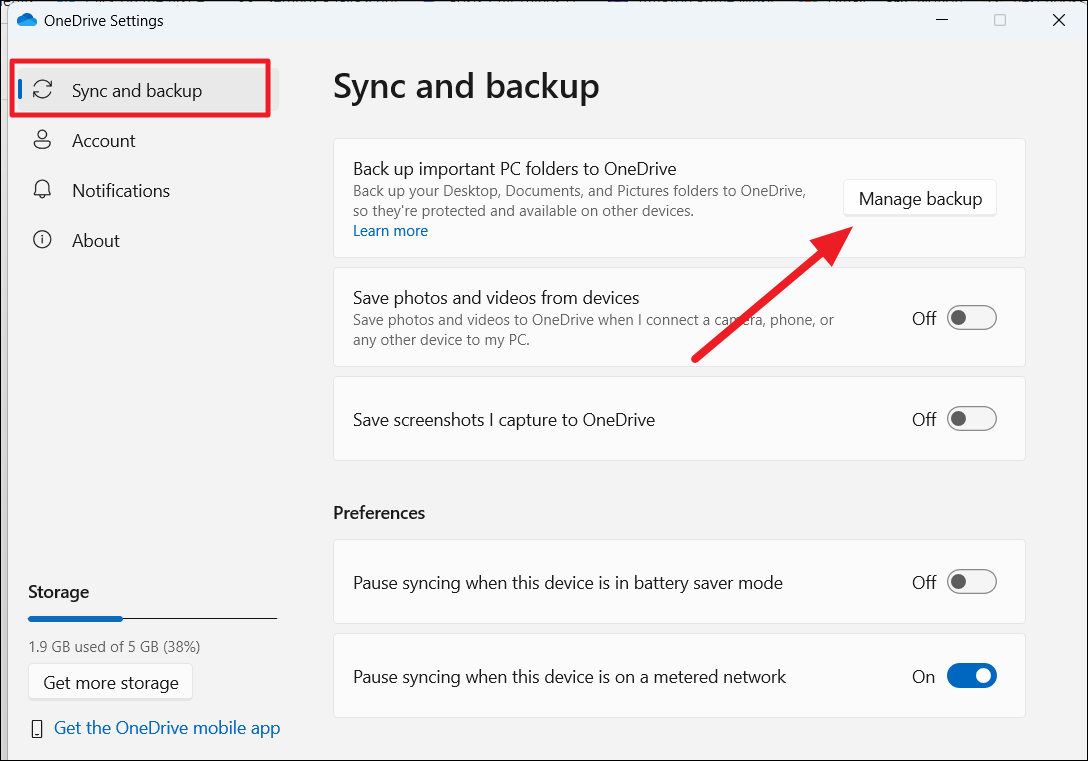Select the About section in sidebar

point(95,241)
